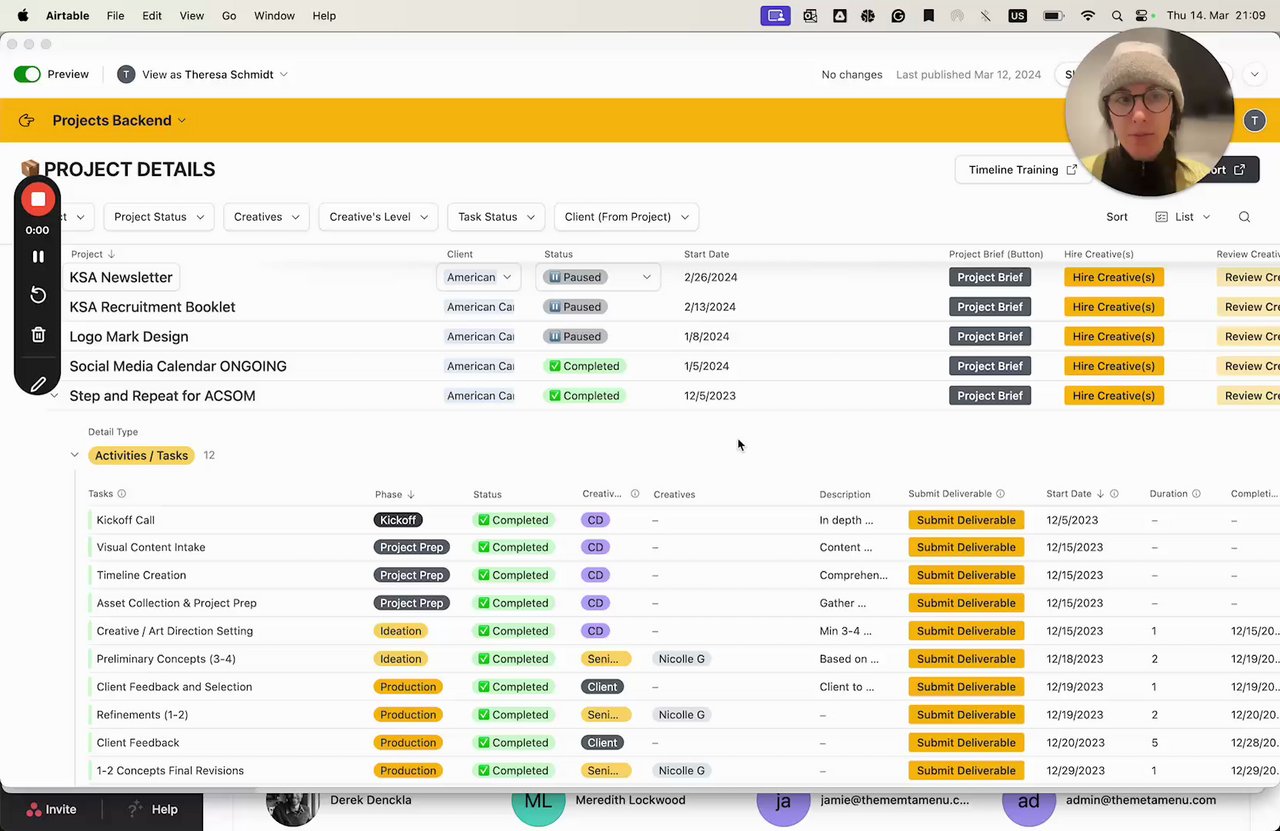The image size is (1280, 831).
Task: Click the back arrow icon beside Projects Backend
Action: 26,120
